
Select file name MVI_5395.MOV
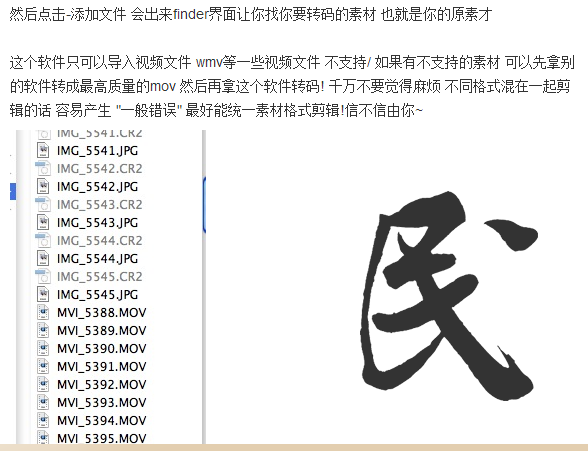[x=102, y=438]
